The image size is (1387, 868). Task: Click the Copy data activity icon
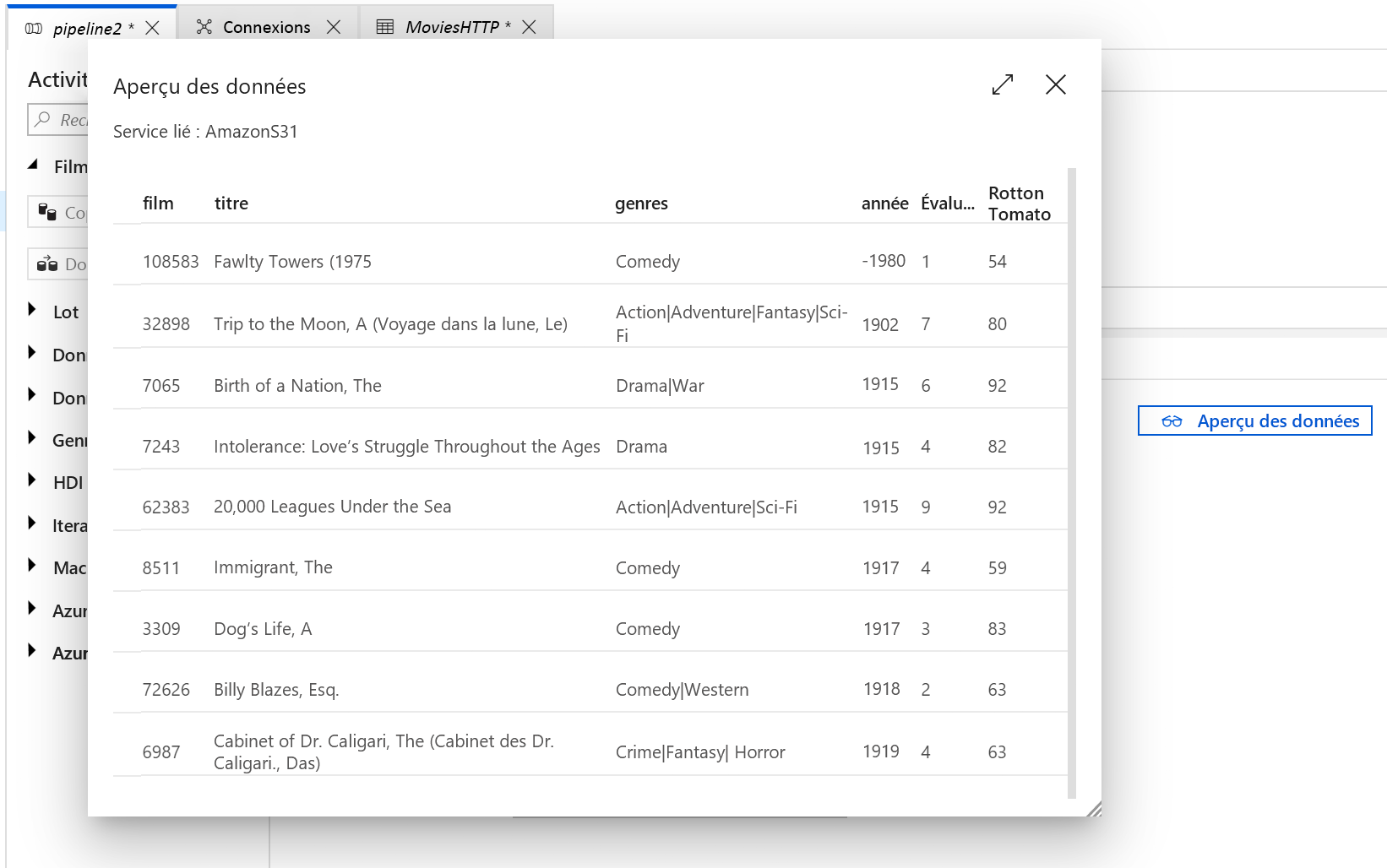[x=47, y=212]
